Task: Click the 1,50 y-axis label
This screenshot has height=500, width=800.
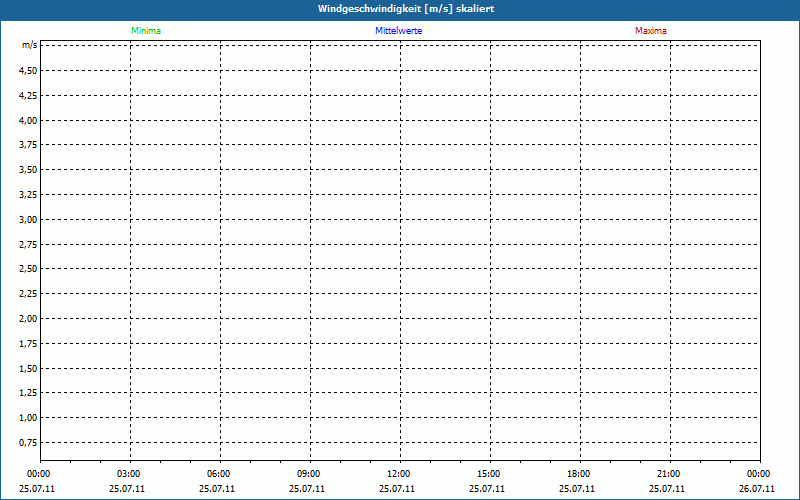Action: coord(28,368)
